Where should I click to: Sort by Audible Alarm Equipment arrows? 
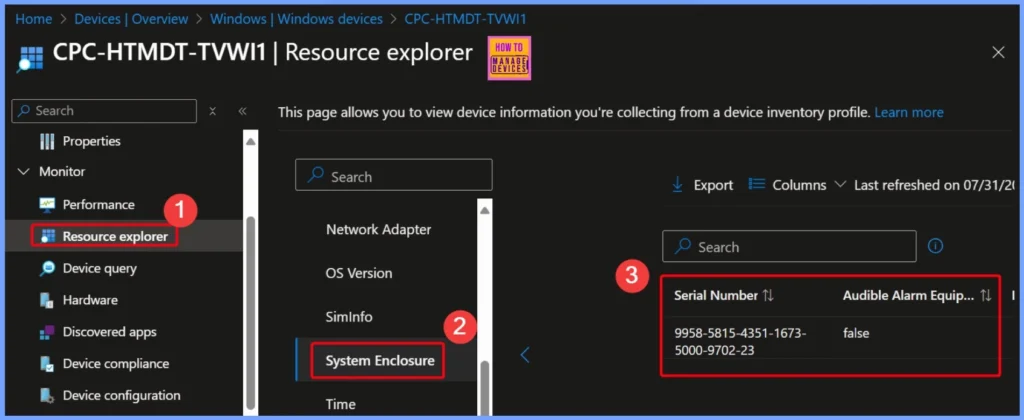pyautogui.click(x=986, y=296)
